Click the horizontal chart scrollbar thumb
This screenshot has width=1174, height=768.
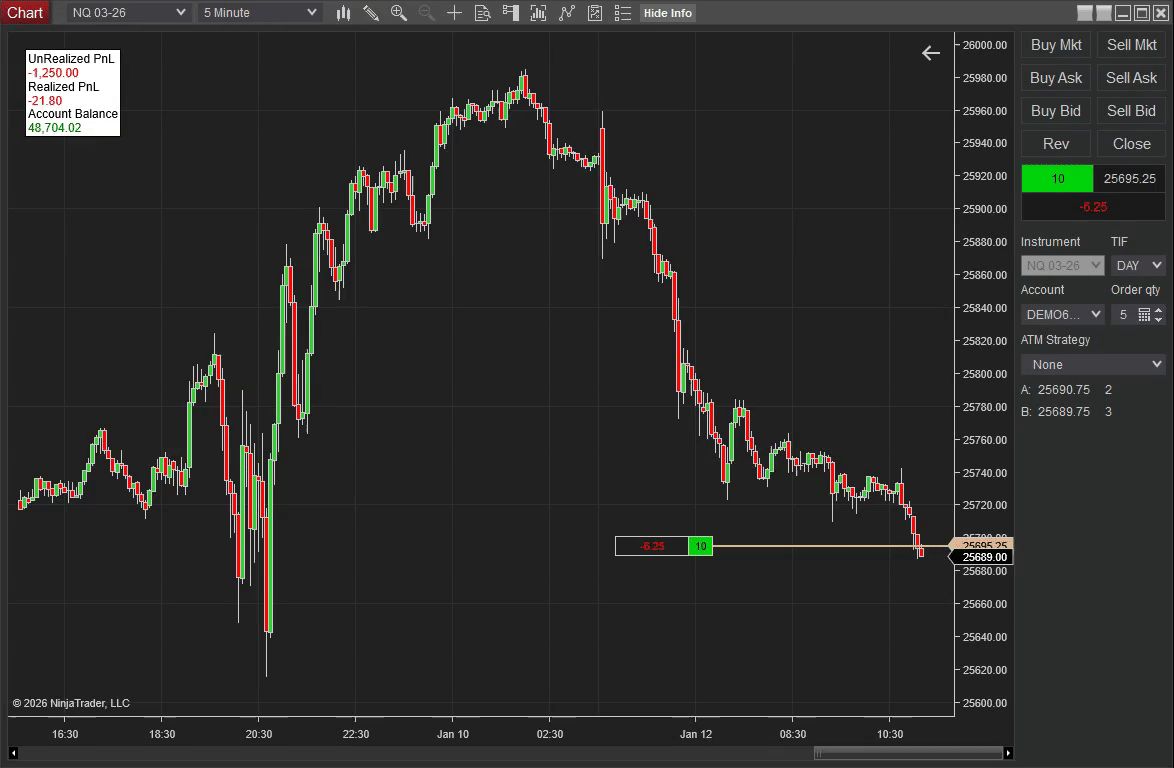[908, 753]
